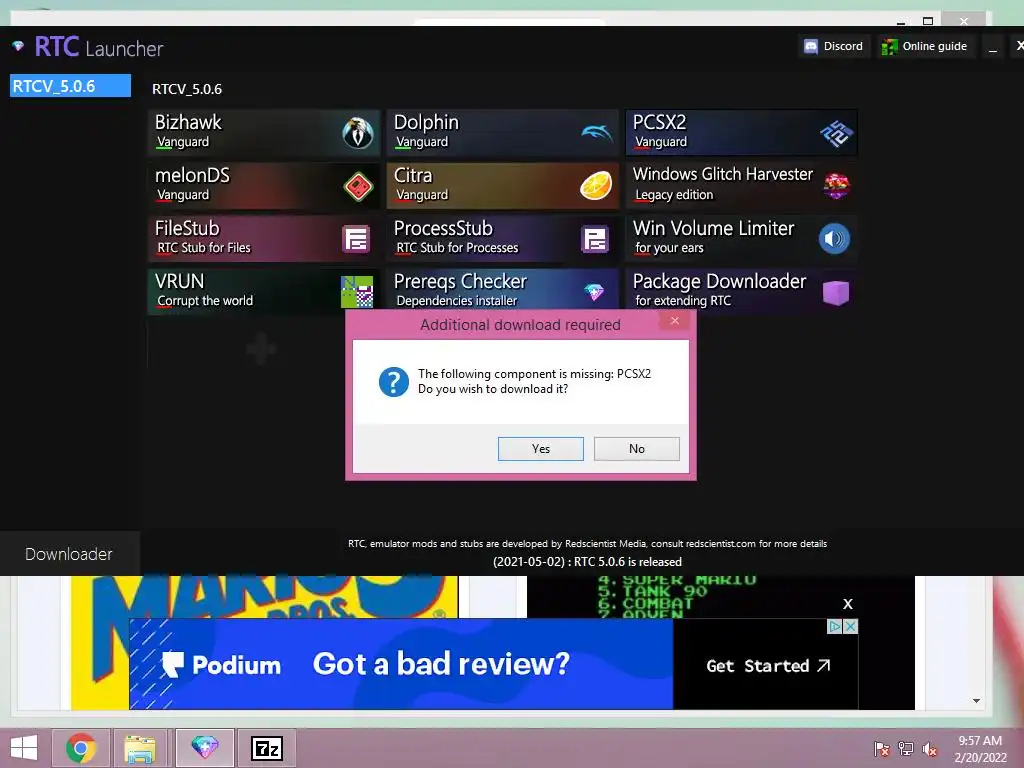Click the faded plus add-tile button
This screenshot has width=1024, height=768.
point(261,349)
